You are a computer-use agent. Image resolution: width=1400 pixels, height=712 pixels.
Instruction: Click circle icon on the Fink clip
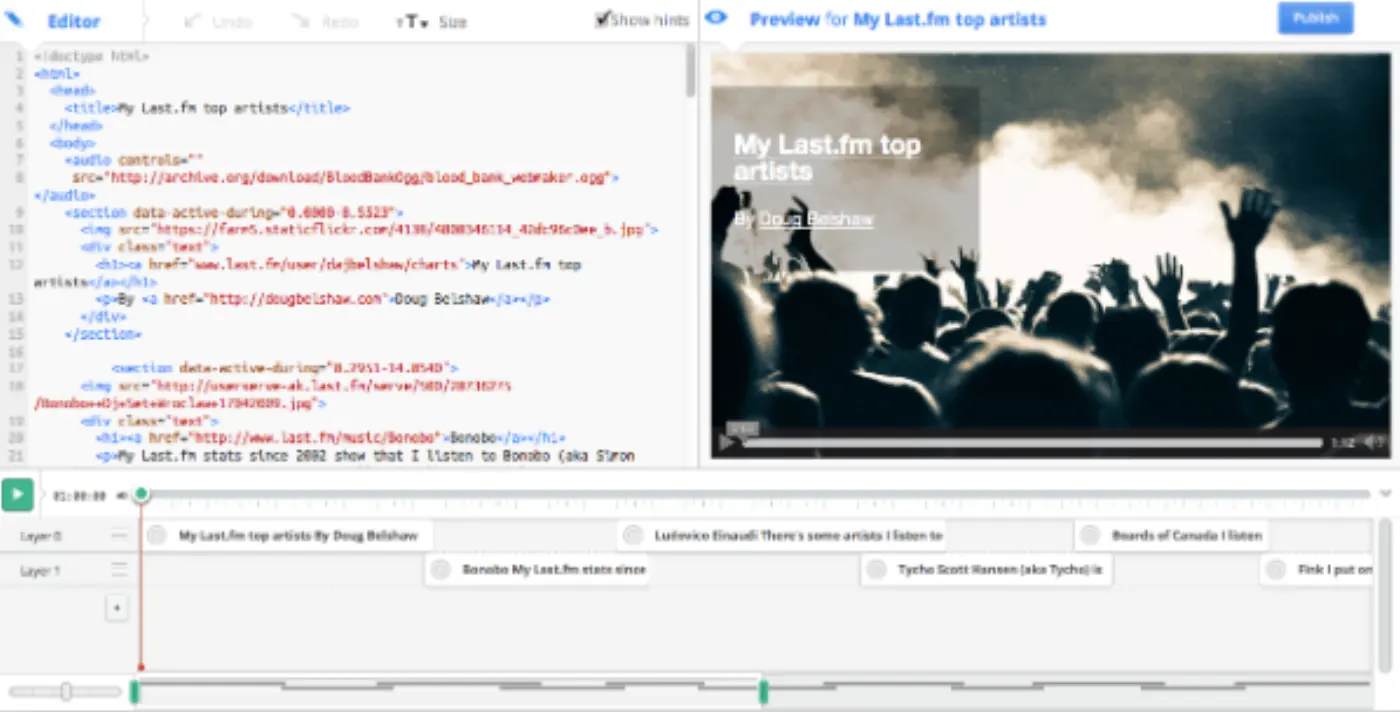(1275, 570)
